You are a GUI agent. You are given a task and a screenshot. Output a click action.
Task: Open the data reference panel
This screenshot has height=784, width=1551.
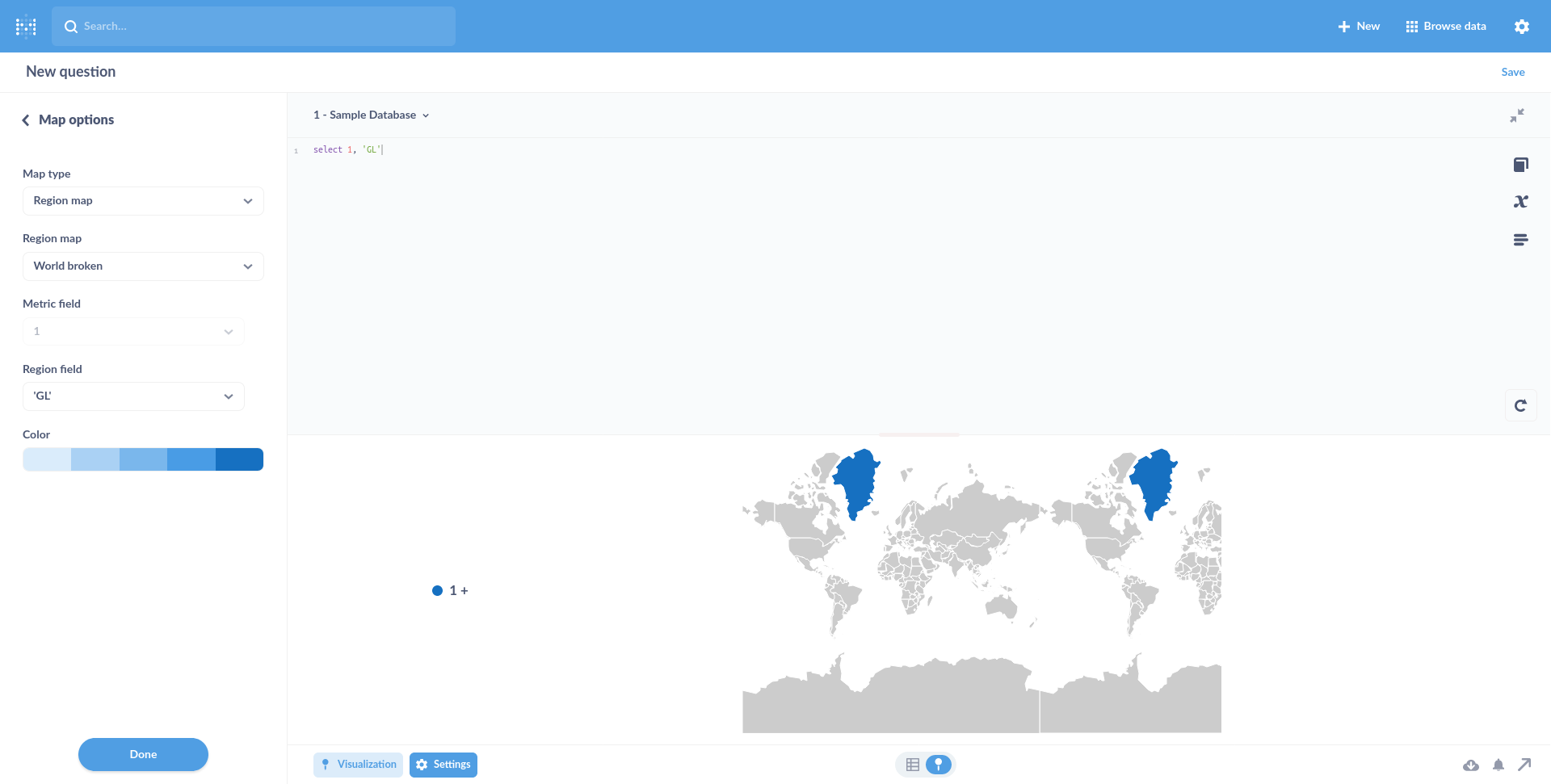click(1522, 164)
